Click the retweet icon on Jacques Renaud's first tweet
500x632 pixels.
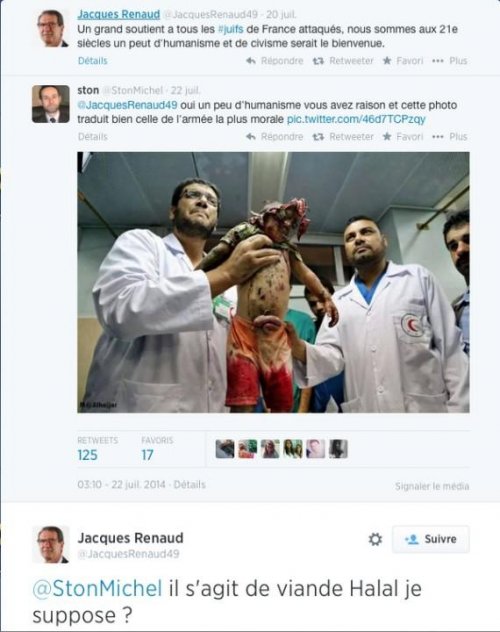point(318,61)
